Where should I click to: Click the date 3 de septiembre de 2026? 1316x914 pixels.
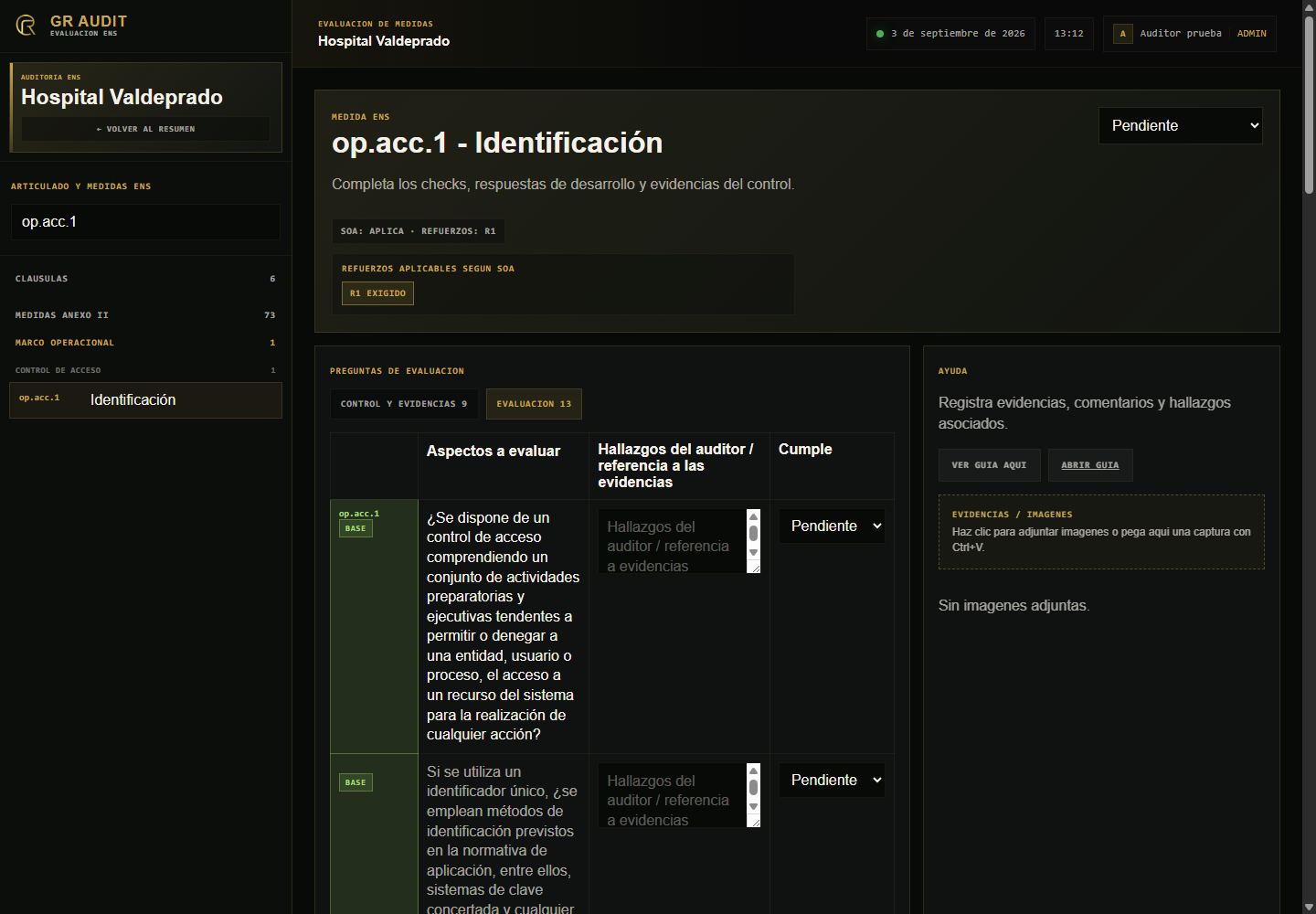(958, 34)
